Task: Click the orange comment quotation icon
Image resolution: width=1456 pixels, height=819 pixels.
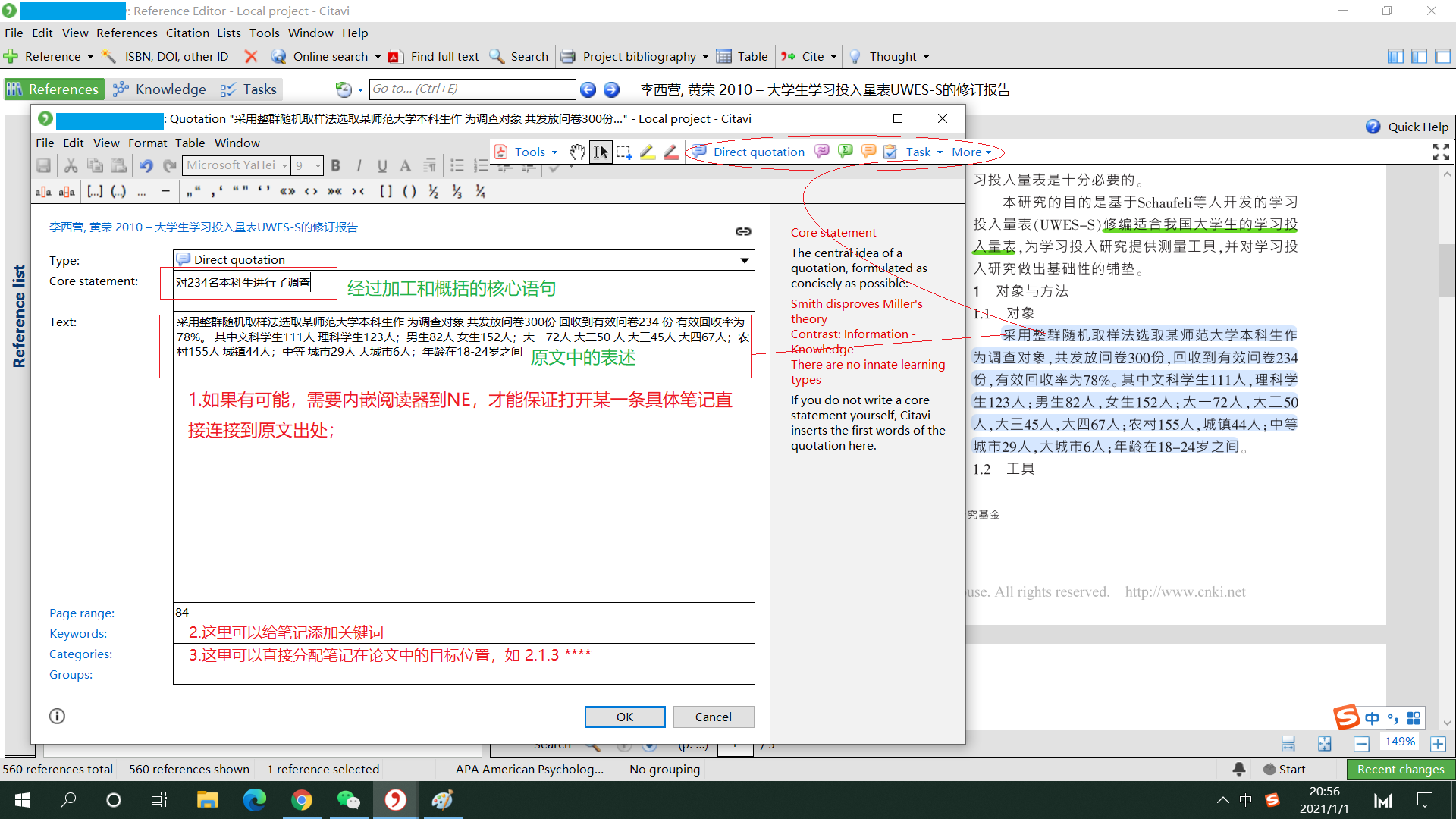Action: point(869,152)
